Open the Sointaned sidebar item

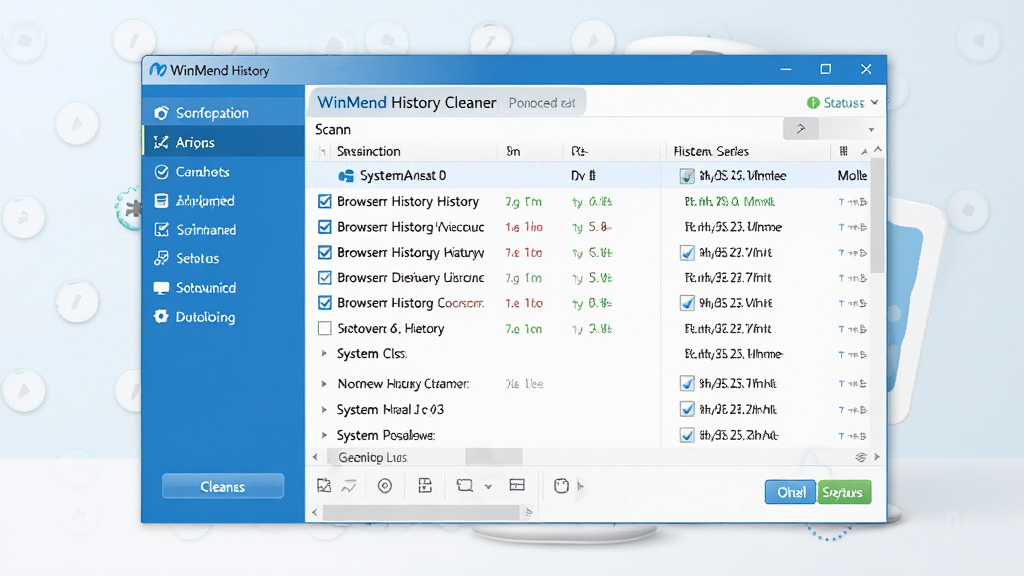click(223, 230)
